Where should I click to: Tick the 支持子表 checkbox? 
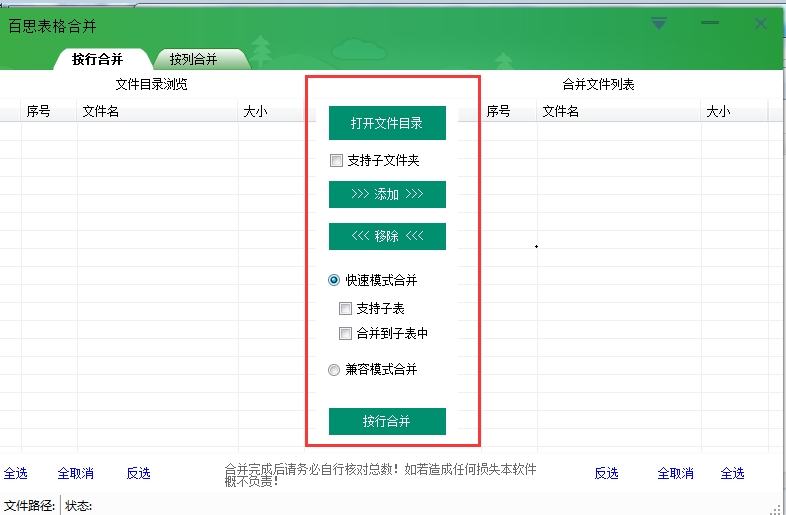(x=345, y=308)
